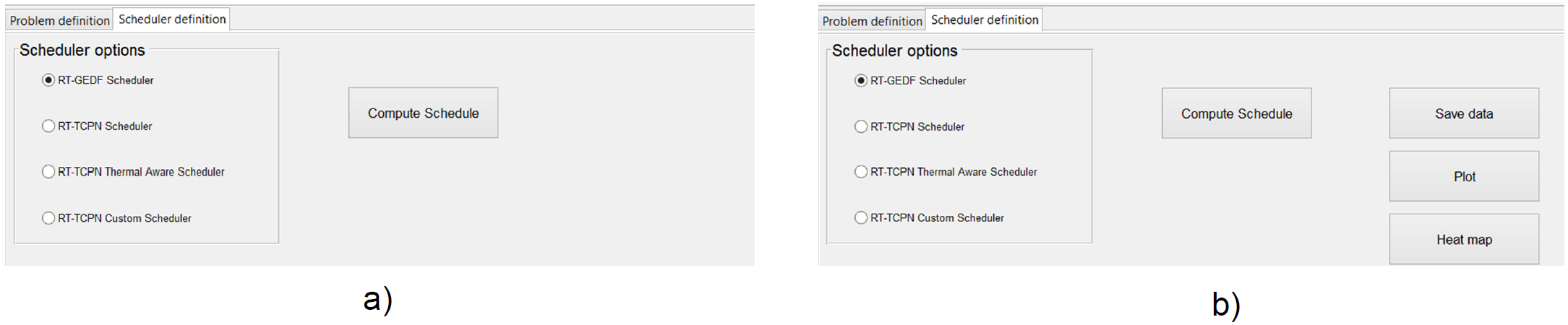Open Problem definition tab in panel a
The image size is (1568, 325).
point(59,20)
